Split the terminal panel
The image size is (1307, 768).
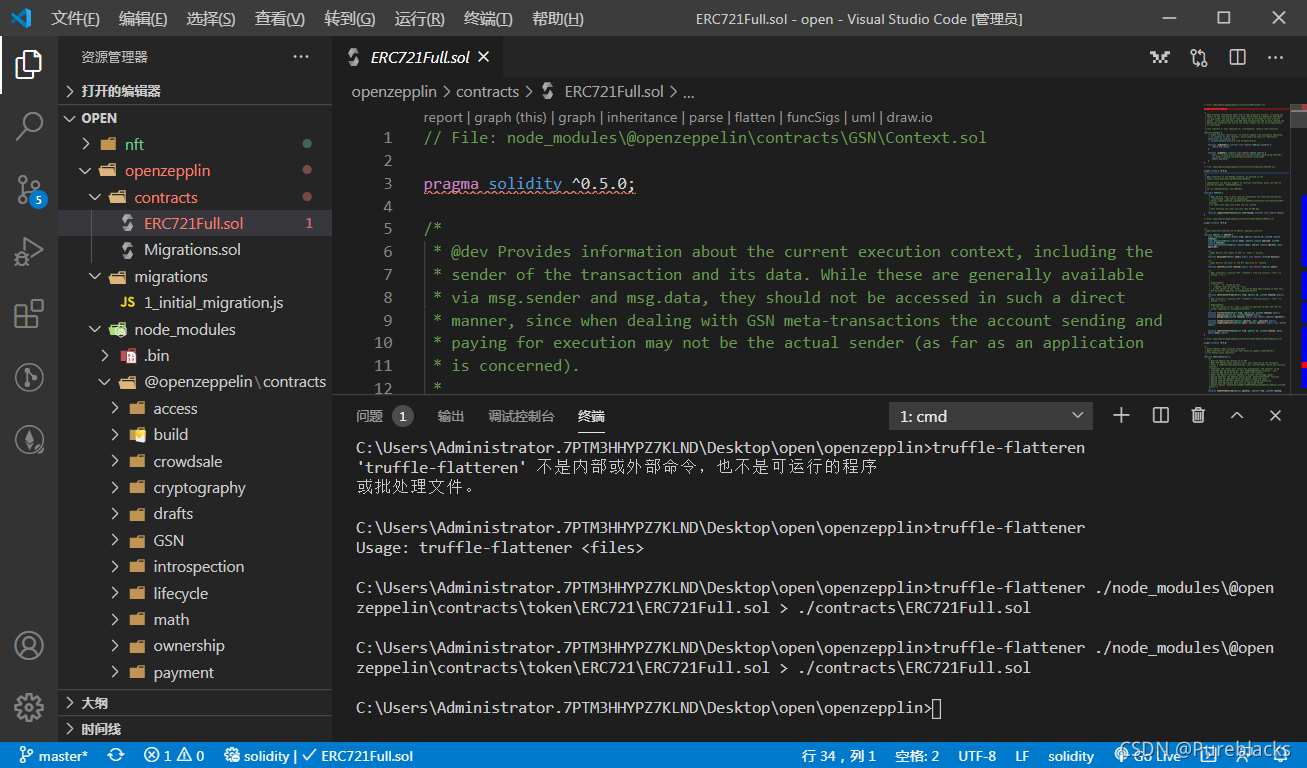[1160, 415]
